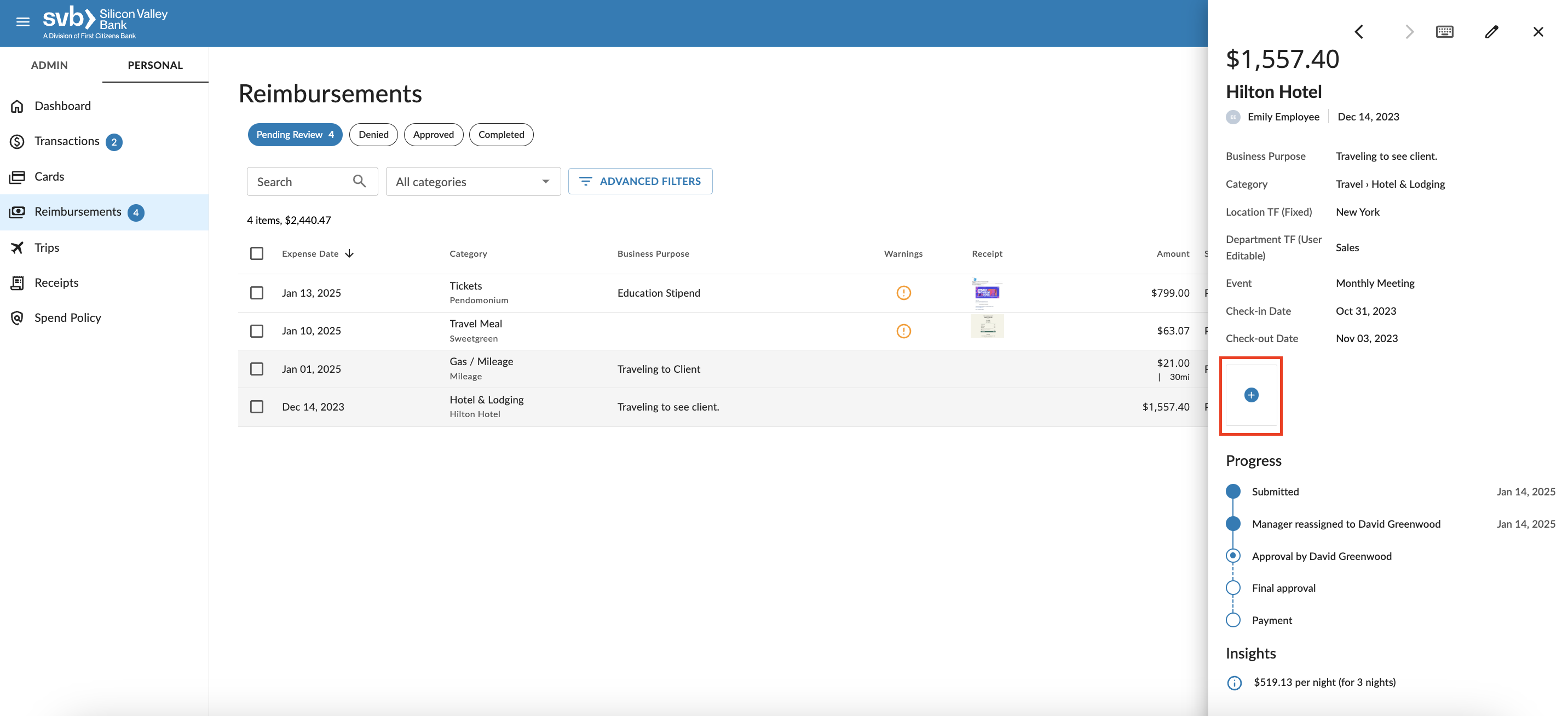Viewport: 1568px width, 716px height.
Task: Select the Approved filter tab
Action: click(433, 134)
